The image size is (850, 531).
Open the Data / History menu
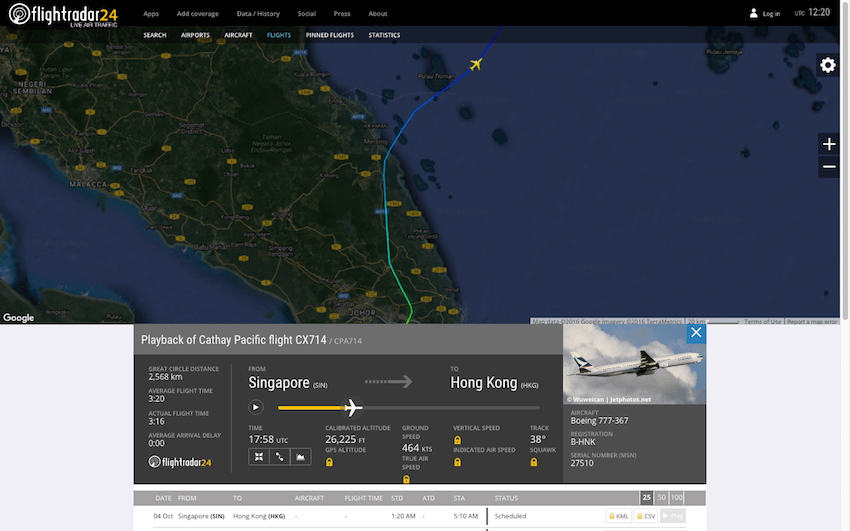coord(258,14)
